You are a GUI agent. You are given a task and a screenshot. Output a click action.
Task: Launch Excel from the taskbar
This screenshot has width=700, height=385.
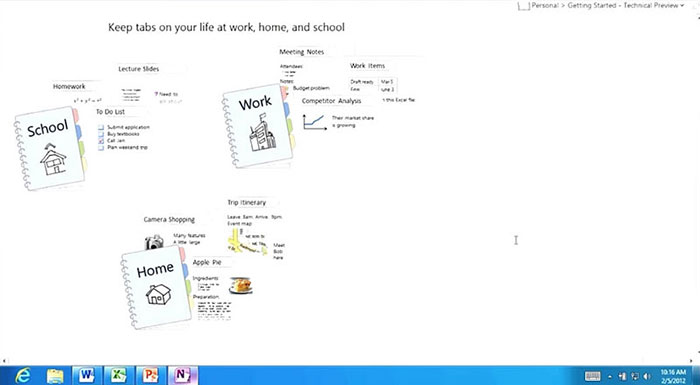(x=118, y=375)
